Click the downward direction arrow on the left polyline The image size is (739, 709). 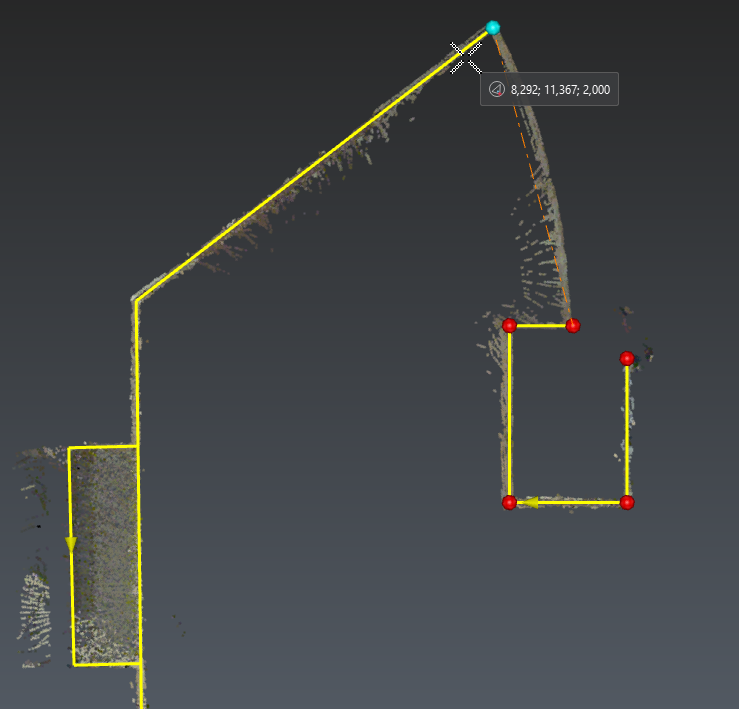coord(71,543)
